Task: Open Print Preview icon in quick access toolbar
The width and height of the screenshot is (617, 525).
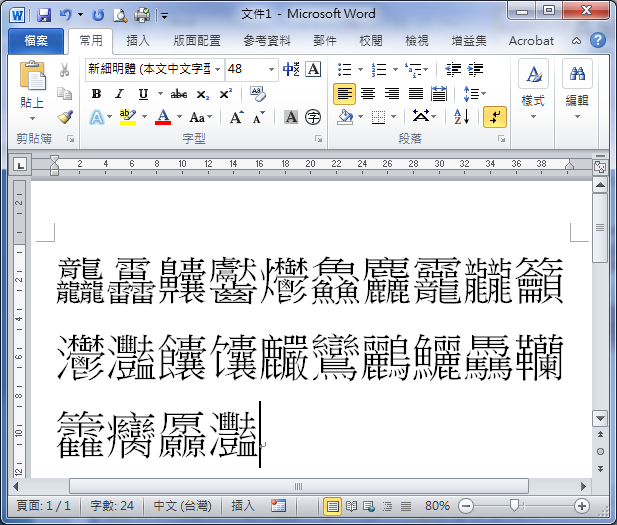Action: (120, 15)
